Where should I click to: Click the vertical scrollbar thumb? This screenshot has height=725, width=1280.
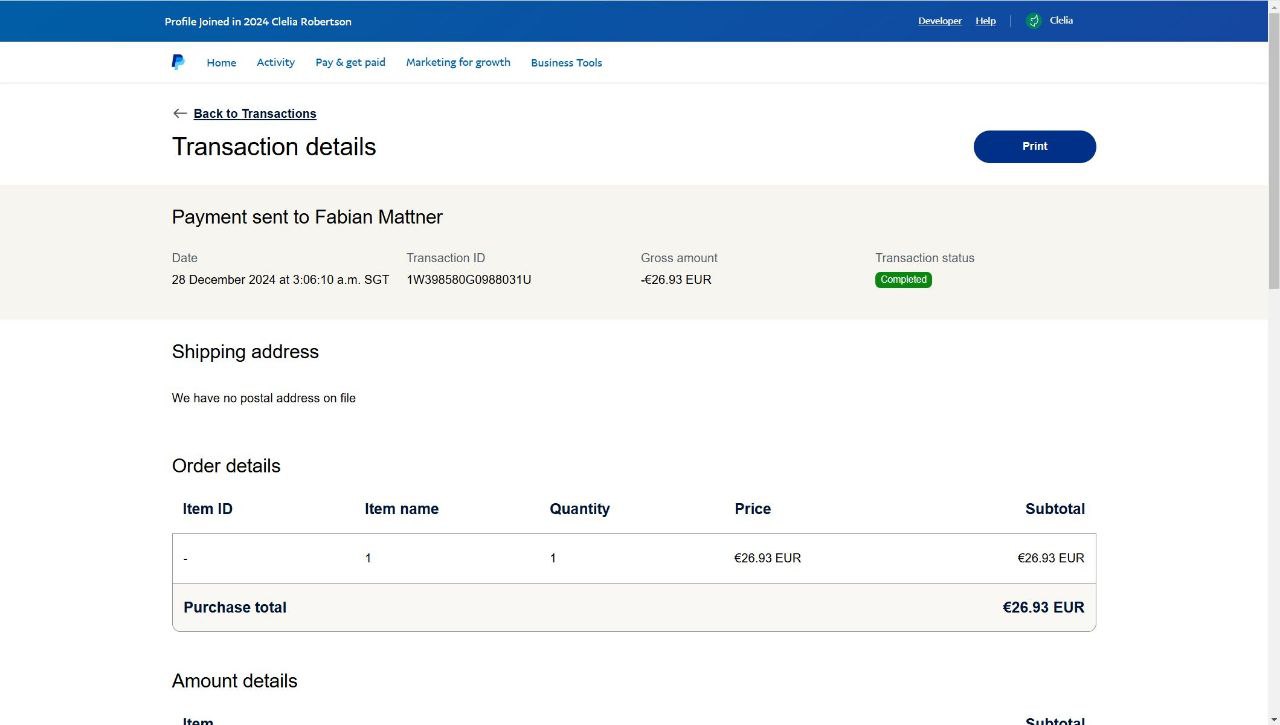[x=1273, y=150]
